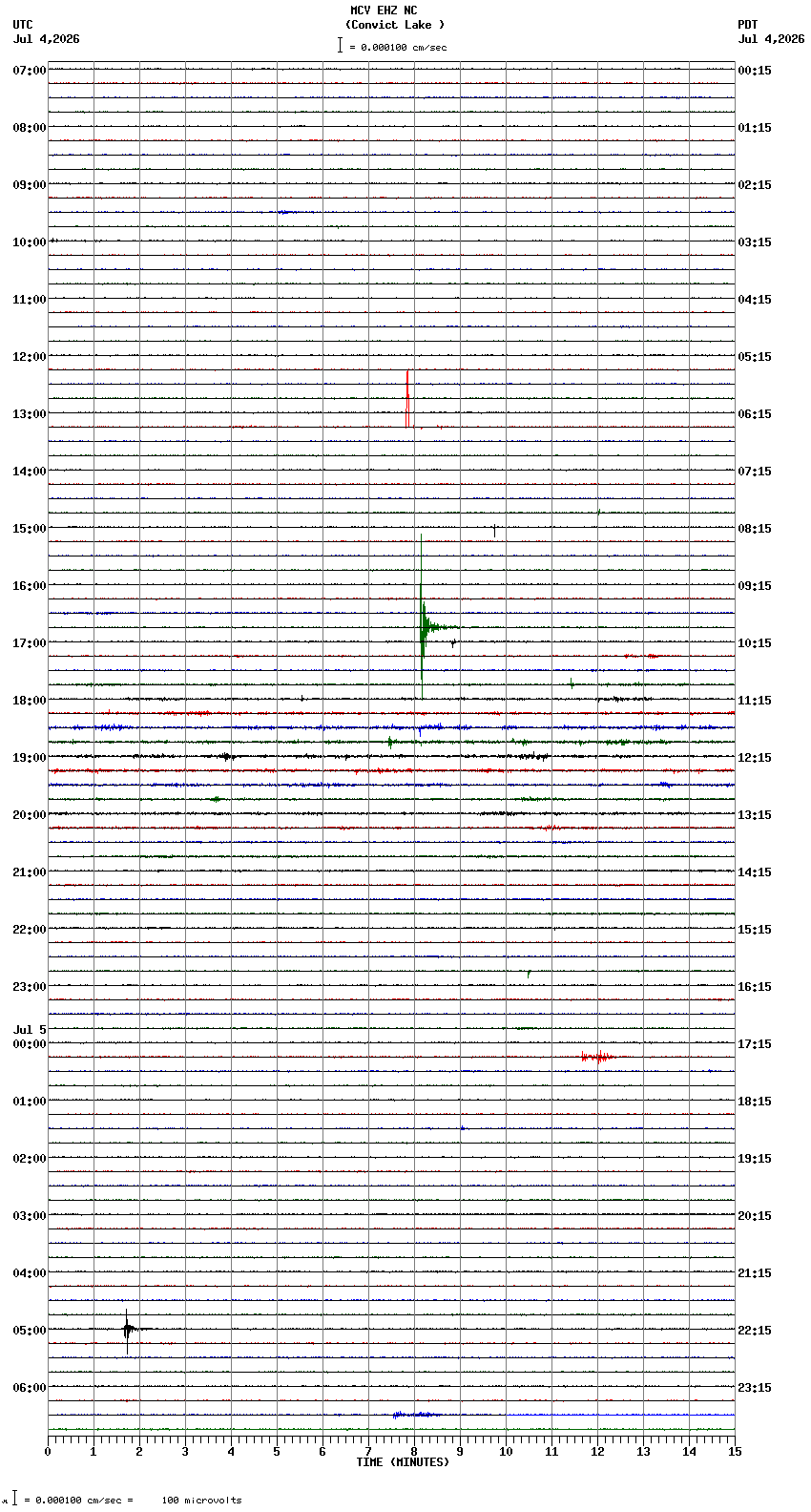Image resolution: width=811 pixels, height=1512 pixels.
Task: Select the Jul 4,2026 date under PDT
Action: tap(771, 39)
